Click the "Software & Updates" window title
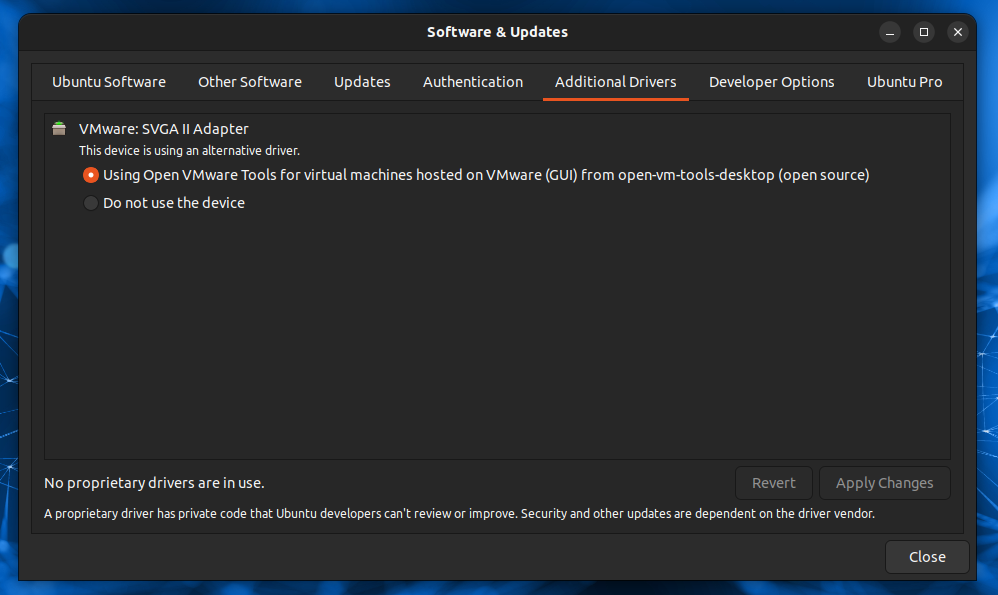 [497, 32]
